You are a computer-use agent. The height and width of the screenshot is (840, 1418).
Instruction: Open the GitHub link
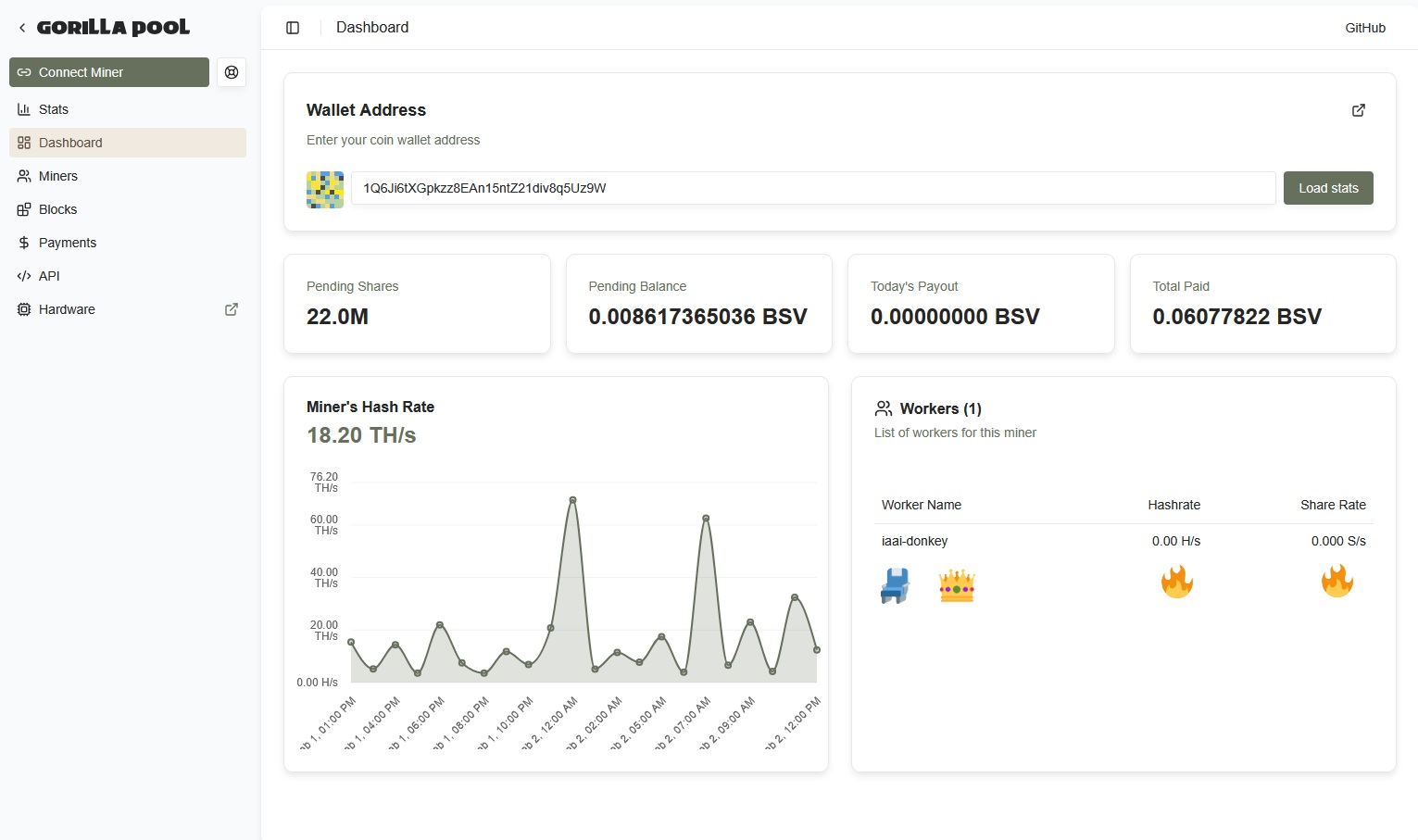(x=1365, y=28)
